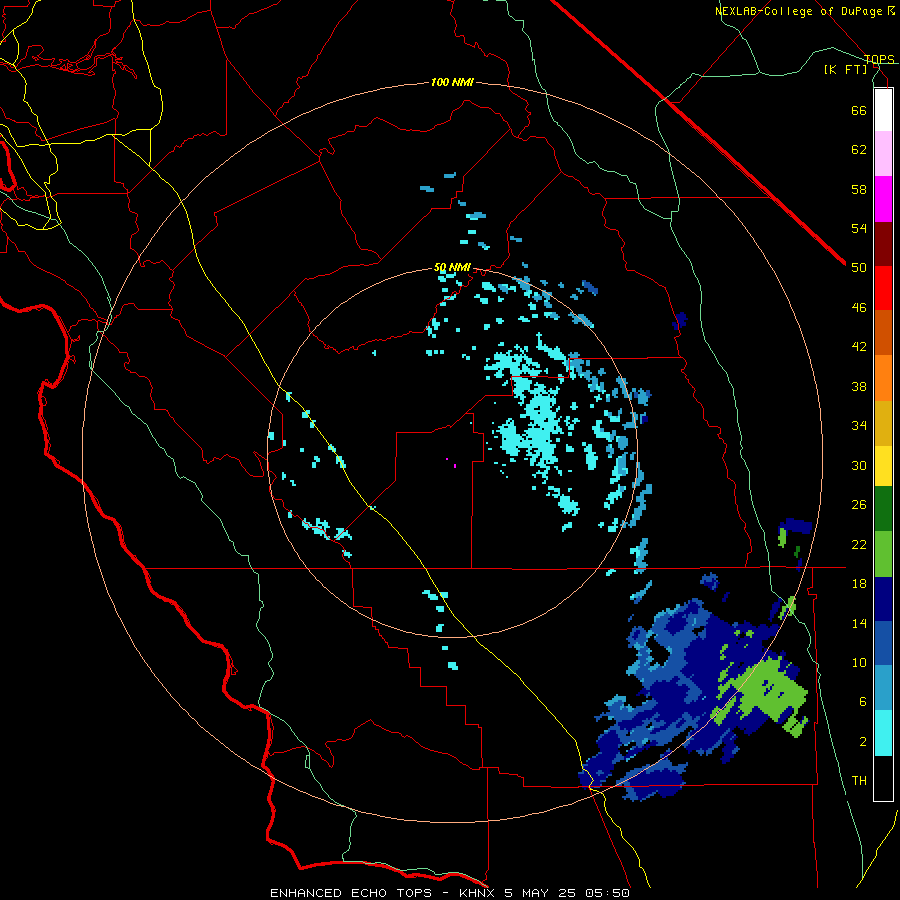Click legend value 22

pos(859,544)
